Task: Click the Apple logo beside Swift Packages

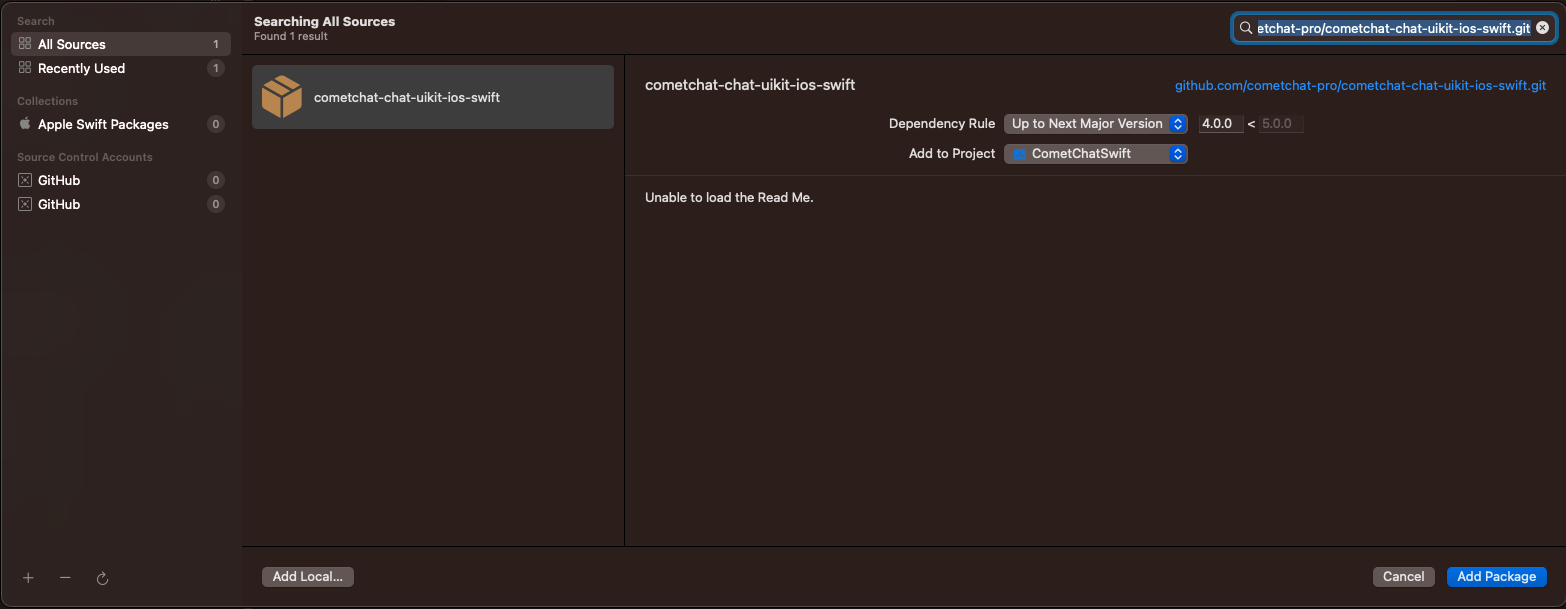Action: point(25,124)
